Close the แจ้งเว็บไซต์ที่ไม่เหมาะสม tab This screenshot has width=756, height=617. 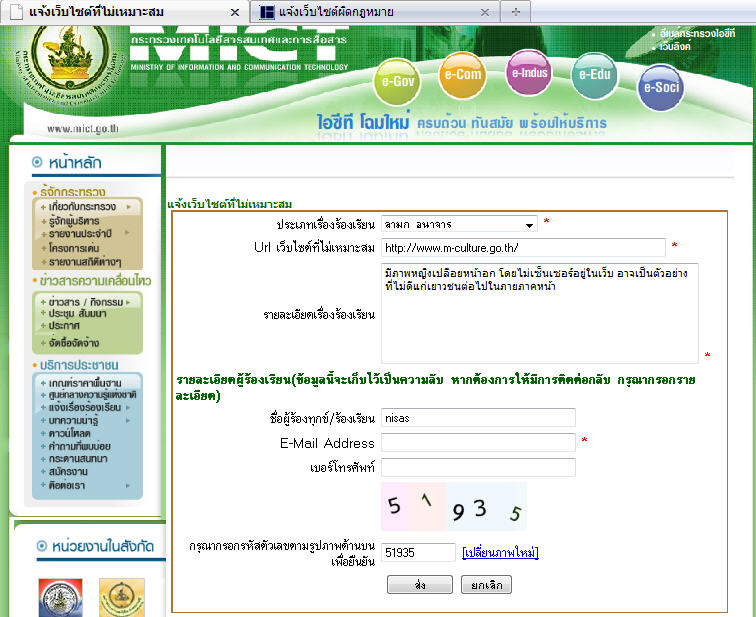[x=235, y=12]
